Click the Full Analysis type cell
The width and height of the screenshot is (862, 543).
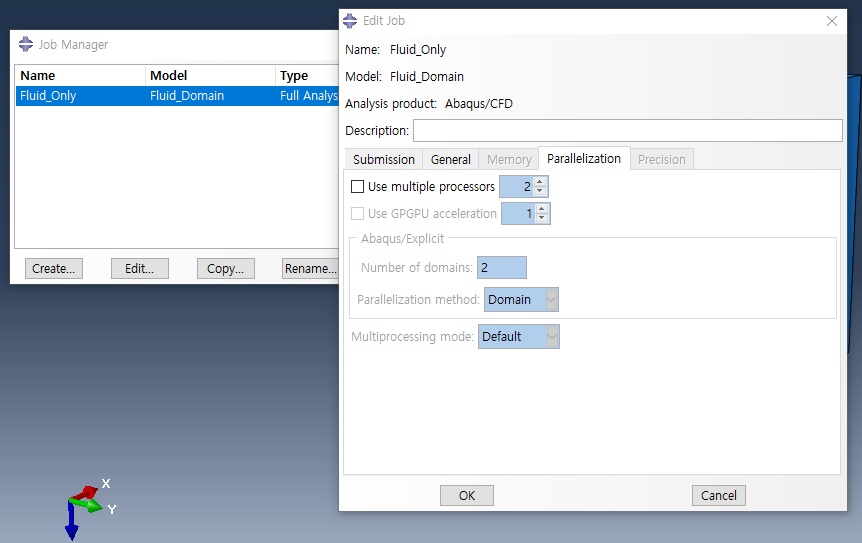(x=308, y=96)
